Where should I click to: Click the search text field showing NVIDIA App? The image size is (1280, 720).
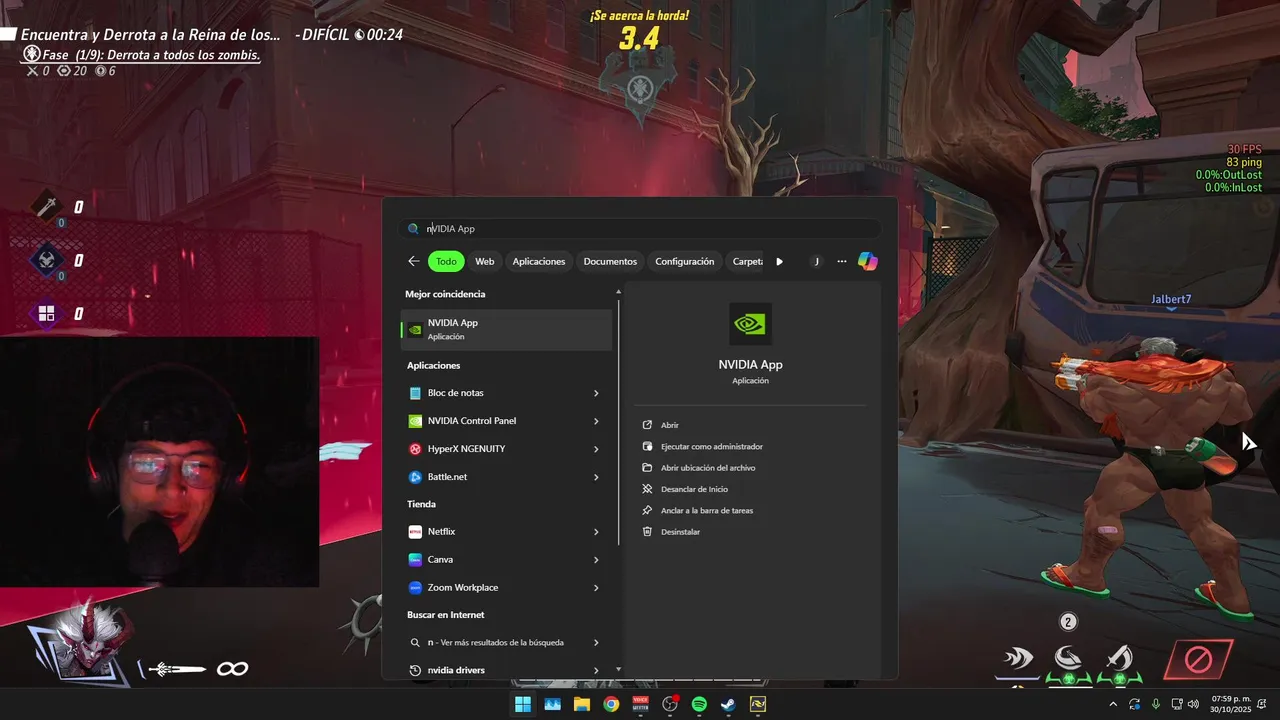pos(640,229)
